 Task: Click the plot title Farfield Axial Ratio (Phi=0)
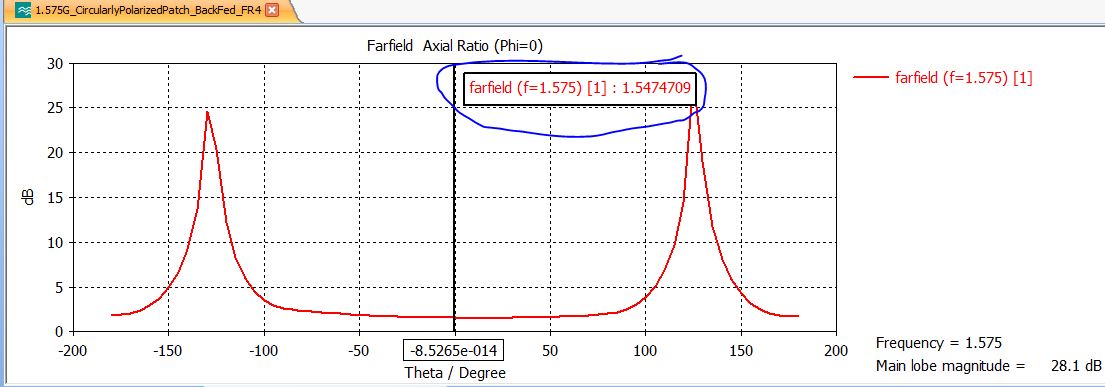(455, 46)
